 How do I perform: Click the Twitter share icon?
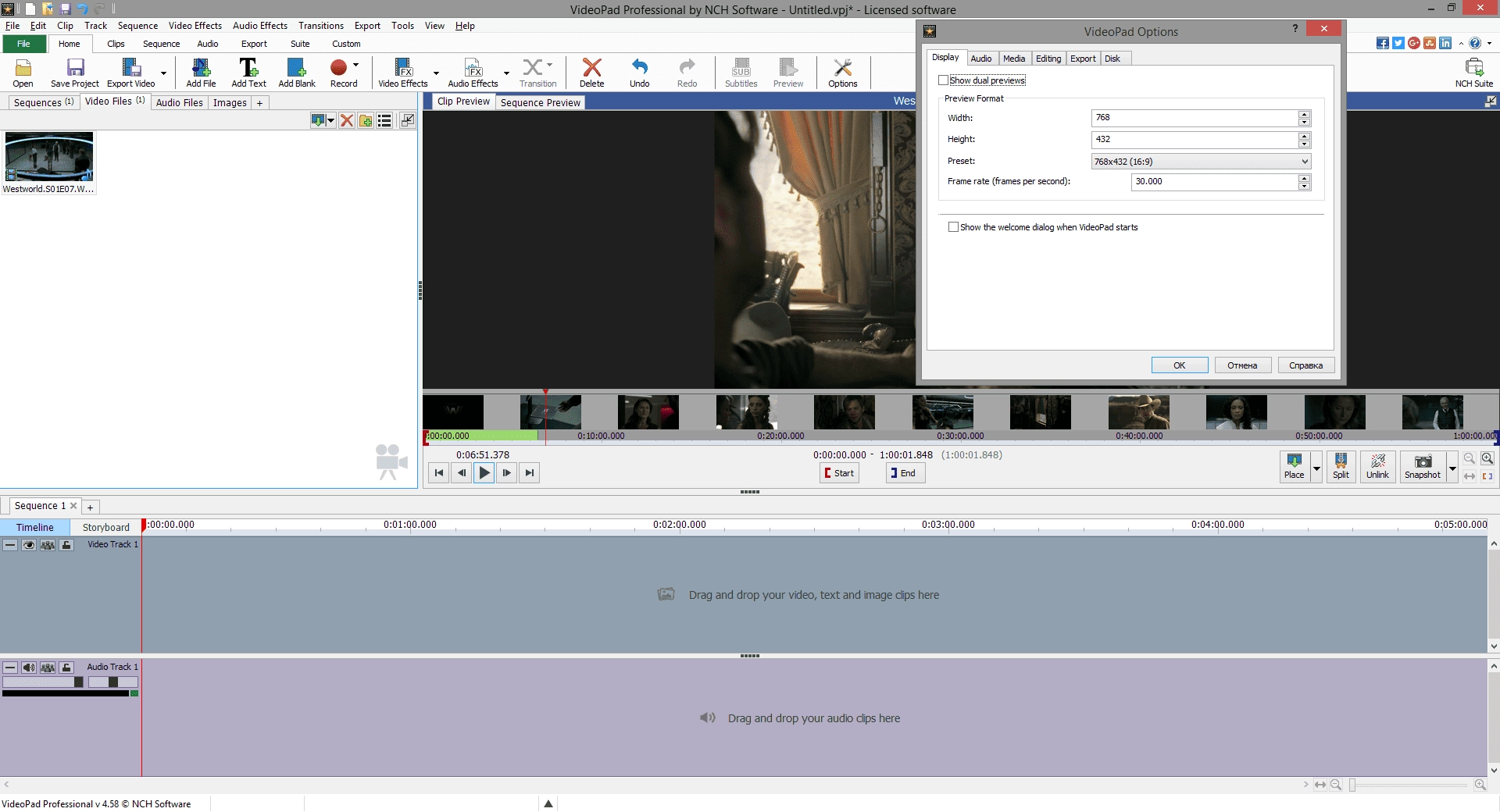1398,43
